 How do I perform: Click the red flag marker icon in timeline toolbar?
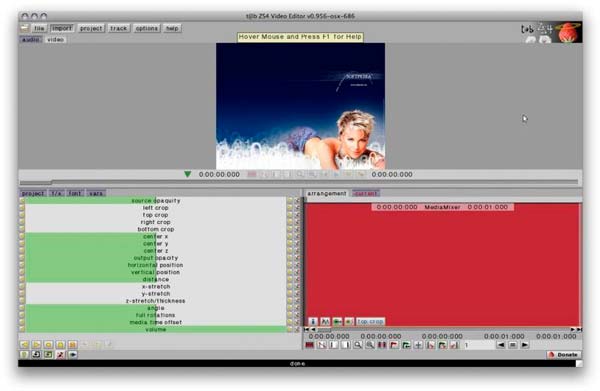(x=394, y=345)
